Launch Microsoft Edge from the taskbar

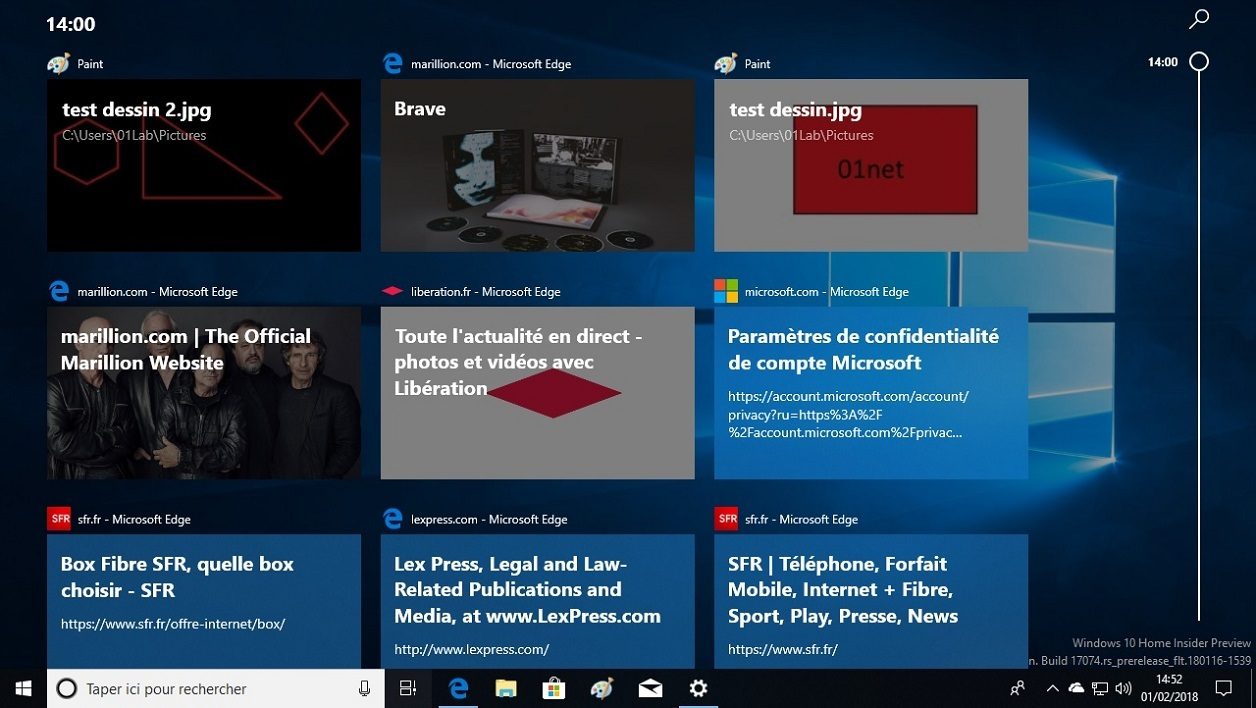click(x=458, y=688)
